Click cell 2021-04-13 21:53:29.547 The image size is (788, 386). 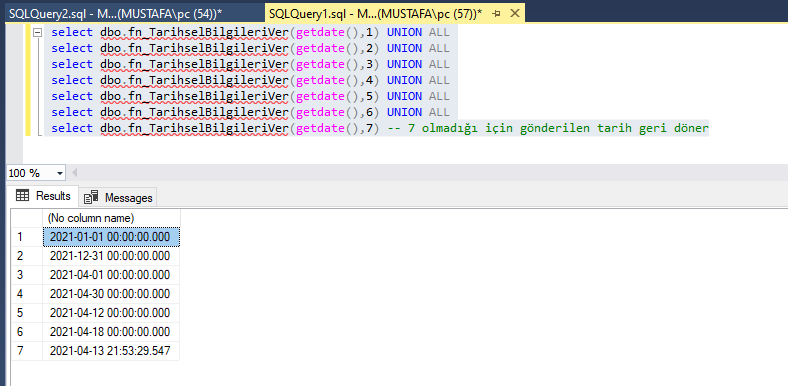click(x=111, y=351)
